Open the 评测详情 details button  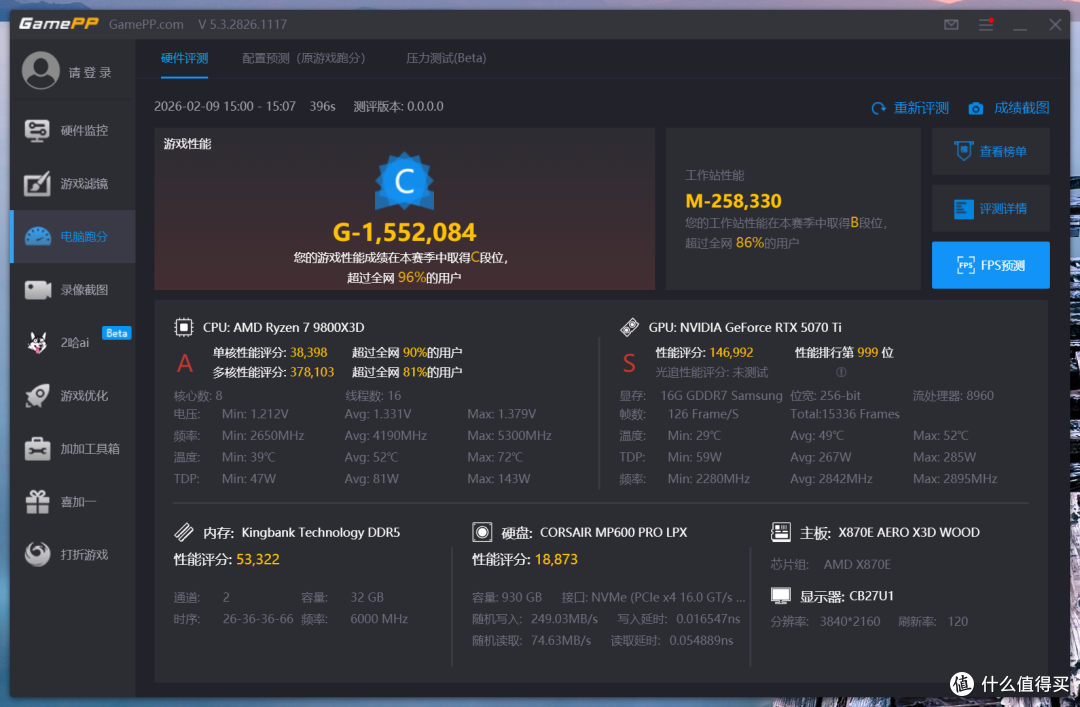[990, 208]
